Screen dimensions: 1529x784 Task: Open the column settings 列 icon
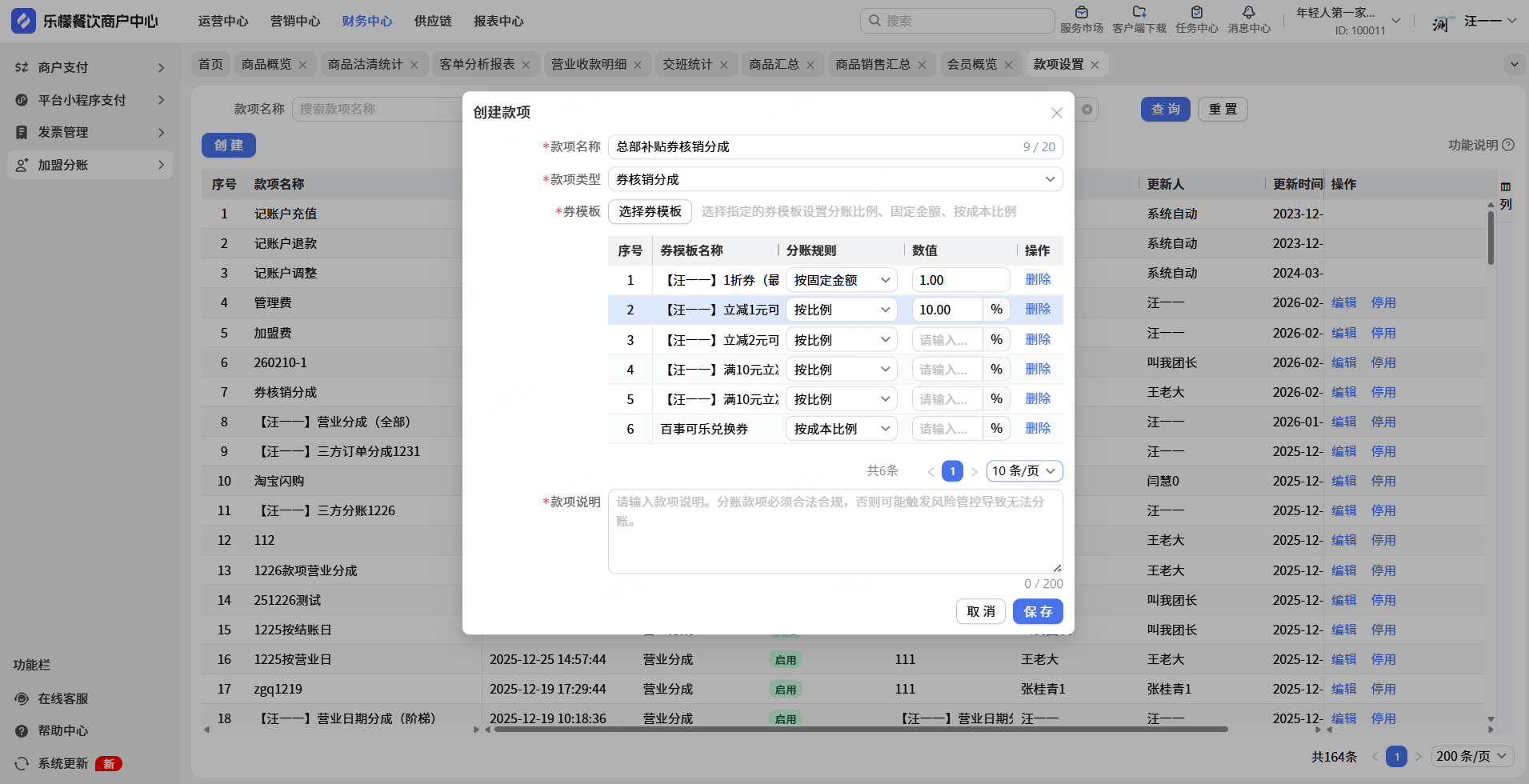click(x=1506, y=187)
